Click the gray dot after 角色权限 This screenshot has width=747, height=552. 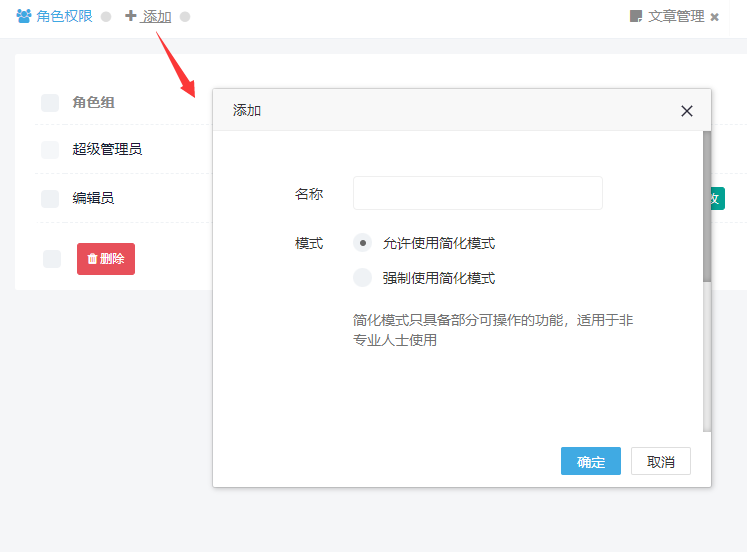click(106, 17)
